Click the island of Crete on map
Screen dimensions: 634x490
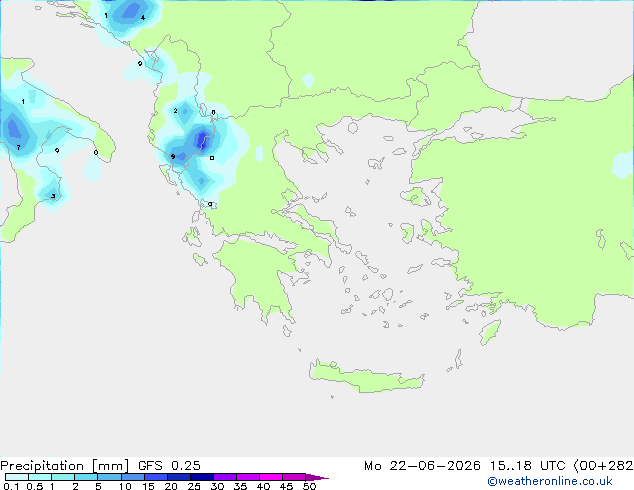(366, 377)
